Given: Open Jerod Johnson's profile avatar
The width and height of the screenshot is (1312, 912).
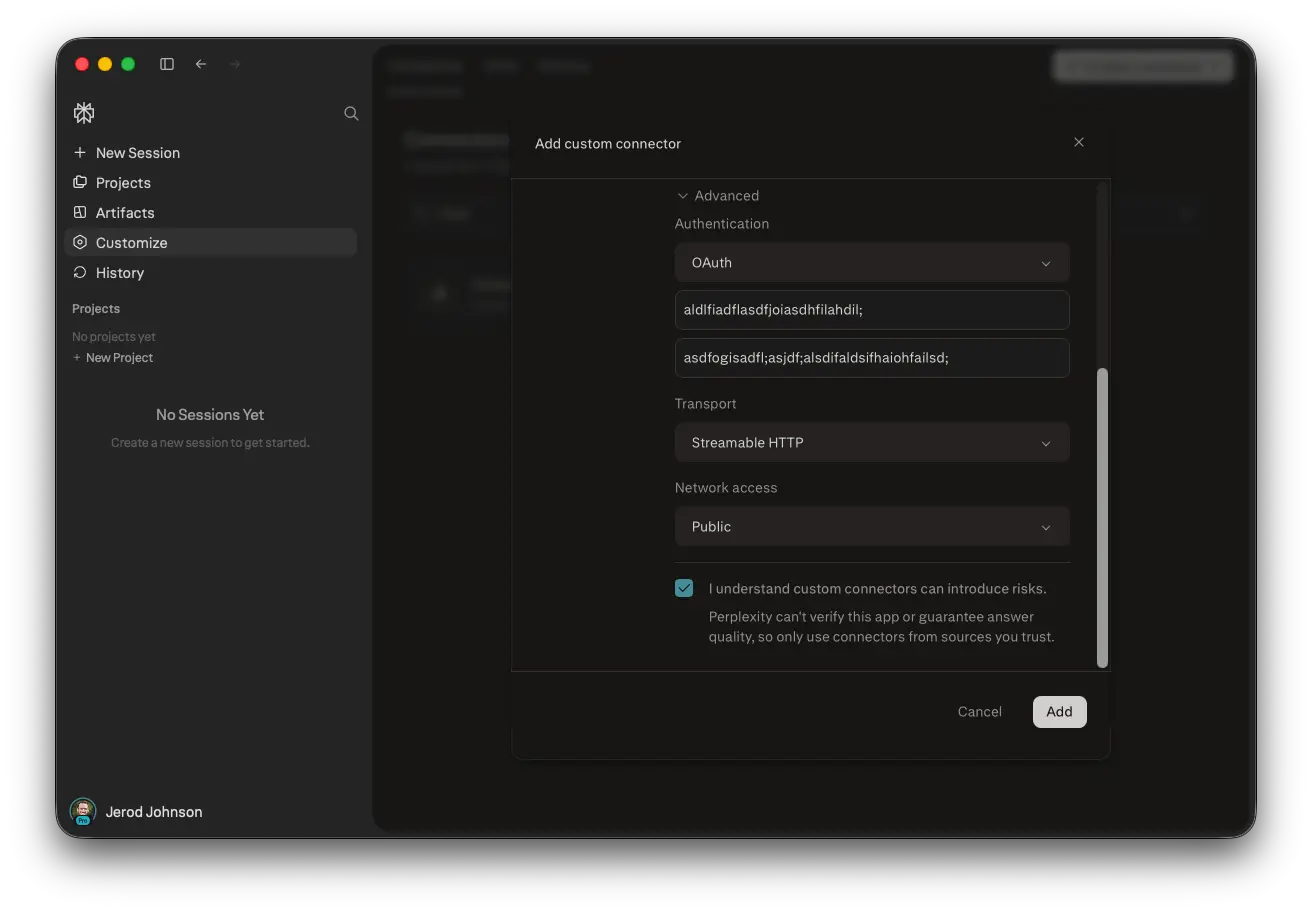Looking at the screenshot, I should coord(82,811).
